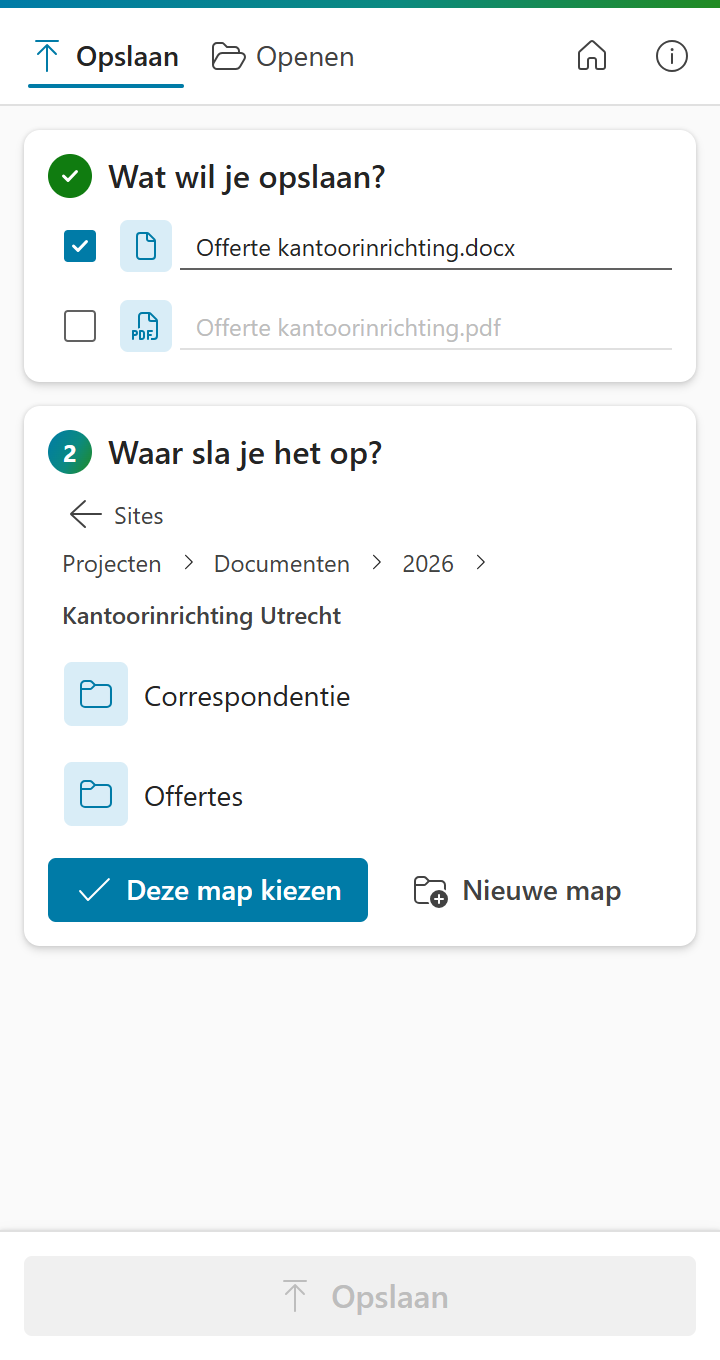Click the PDF file type icon
Image resolution: width=720 pixels, height=1360 pixels.
pos(146,326)
